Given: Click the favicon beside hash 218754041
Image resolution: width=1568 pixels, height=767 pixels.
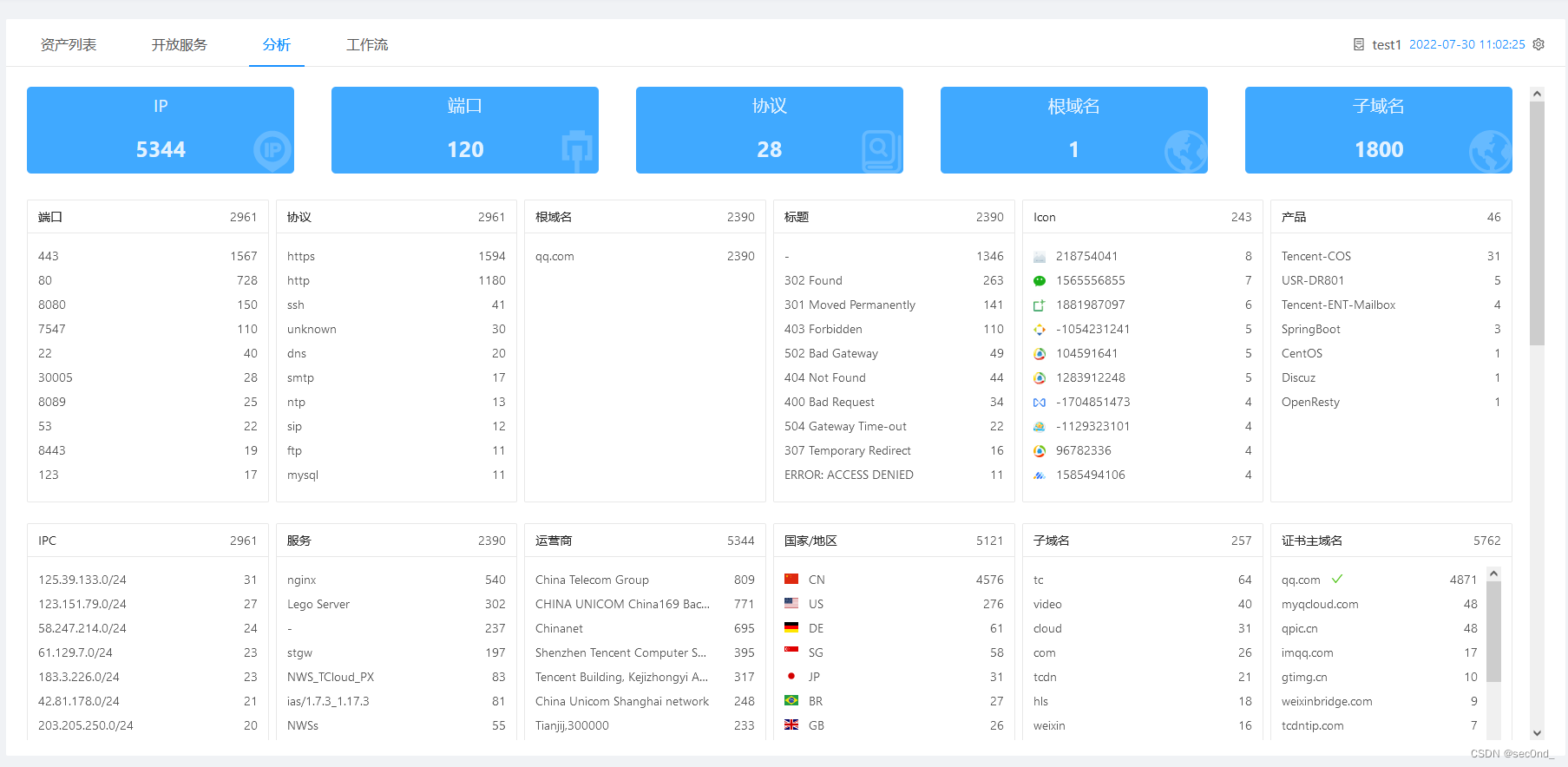Looking at the screenshot, I should pos(1040,257).
